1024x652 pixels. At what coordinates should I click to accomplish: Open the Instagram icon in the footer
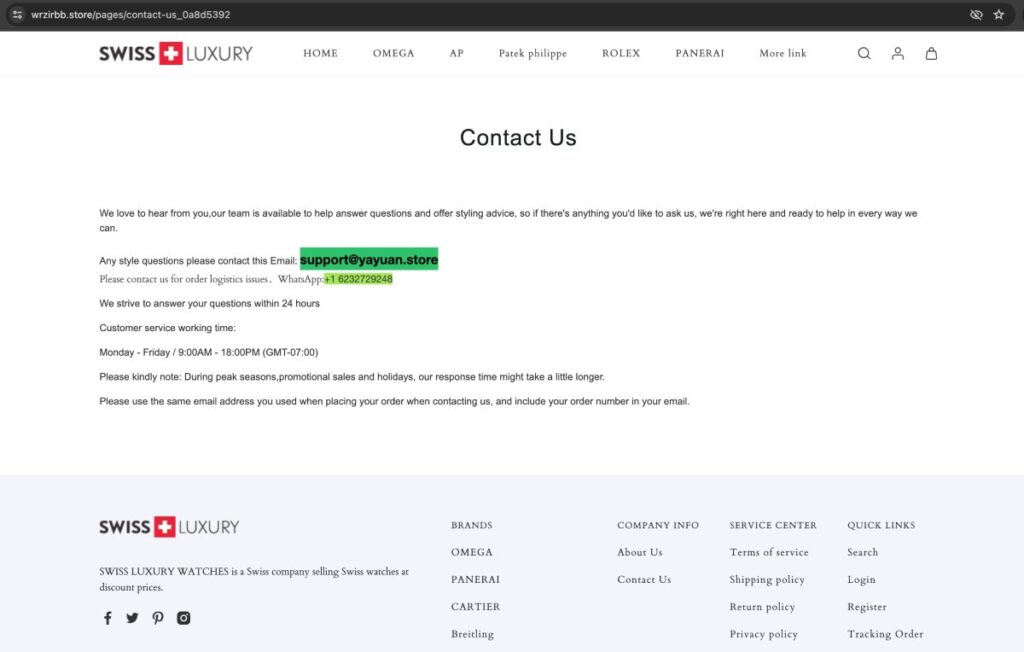click(x=184, y=618)
